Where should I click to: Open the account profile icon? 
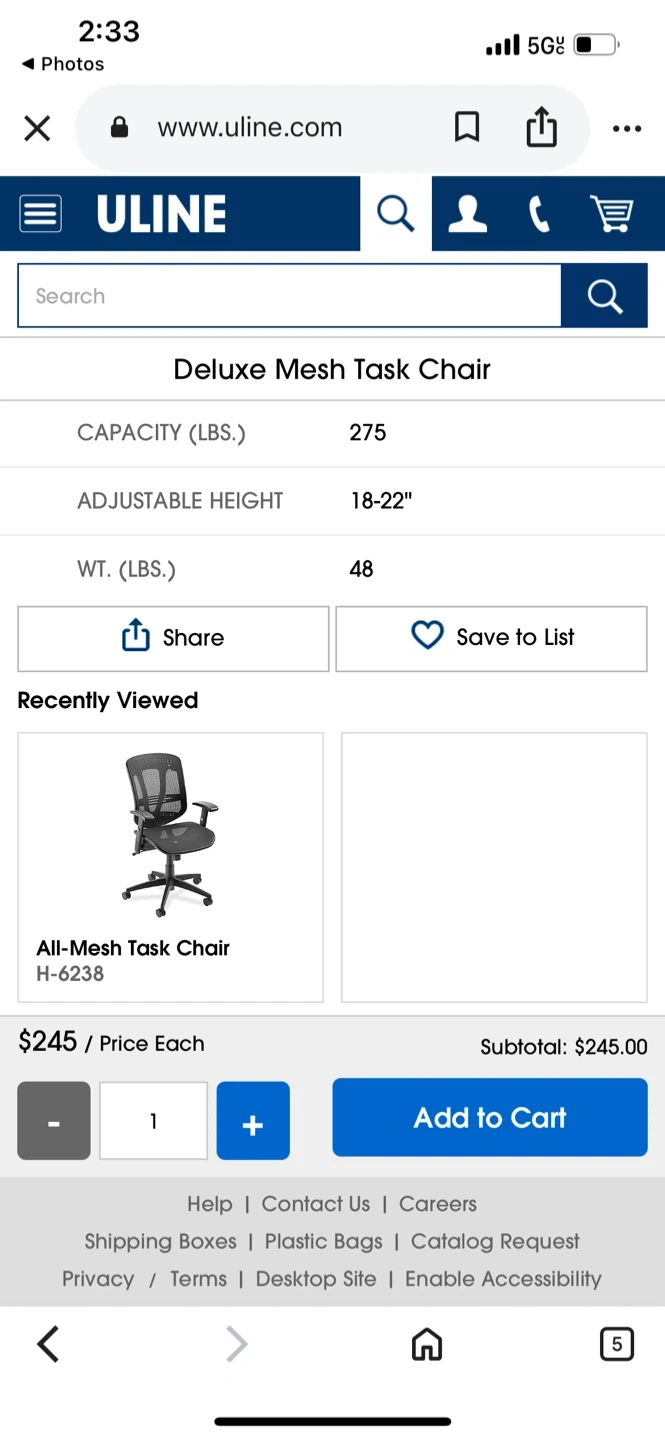pos(467,214)
